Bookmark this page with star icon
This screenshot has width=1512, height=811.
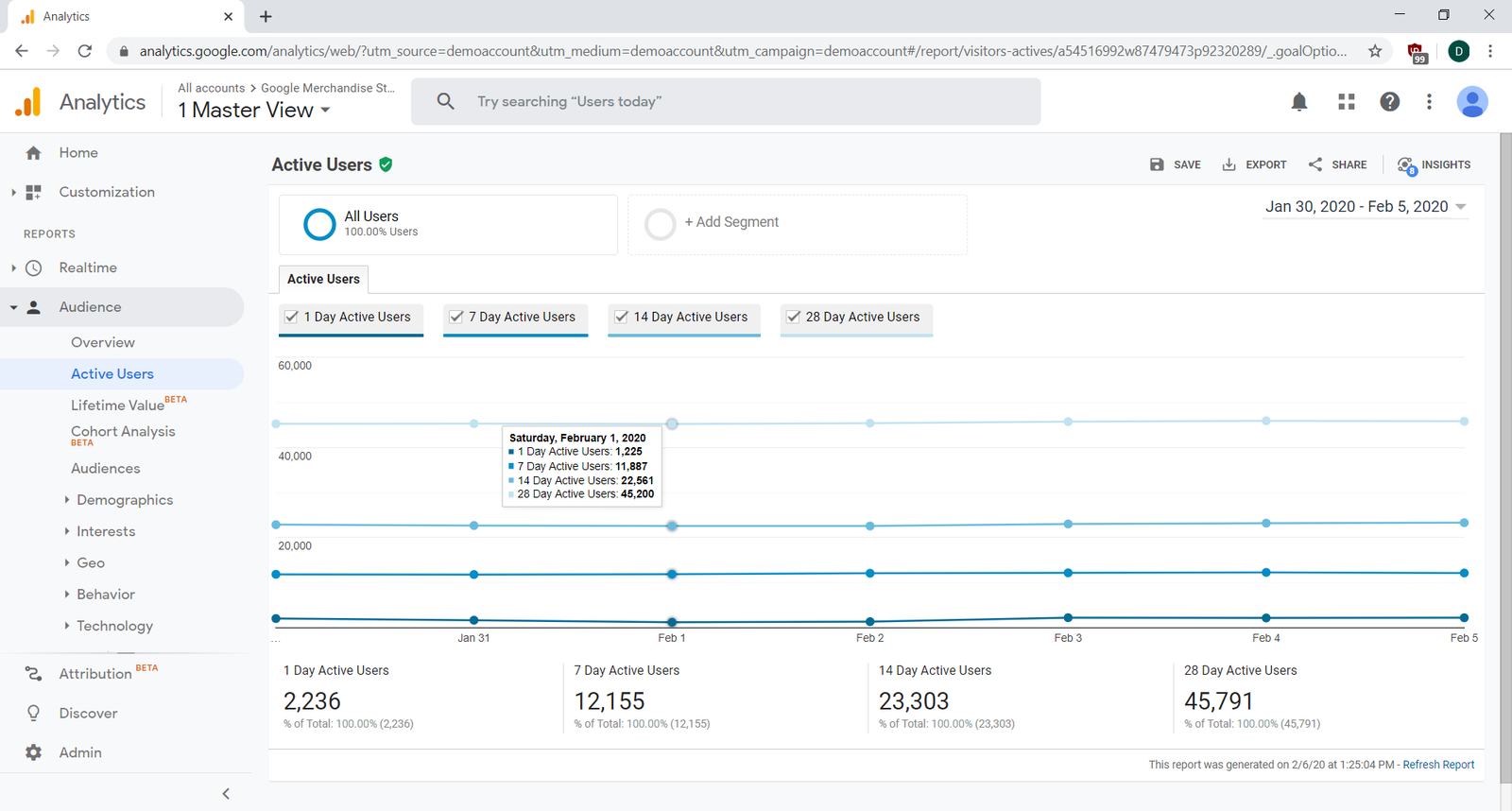coord(1375,51)
